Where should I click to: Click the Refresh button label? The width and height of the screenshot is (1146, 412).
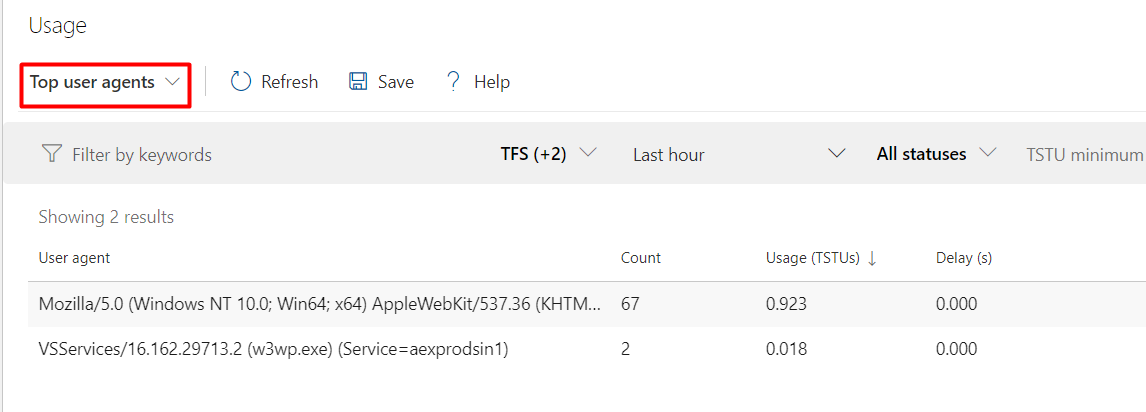pyautogui.click(x=289, y=82)
